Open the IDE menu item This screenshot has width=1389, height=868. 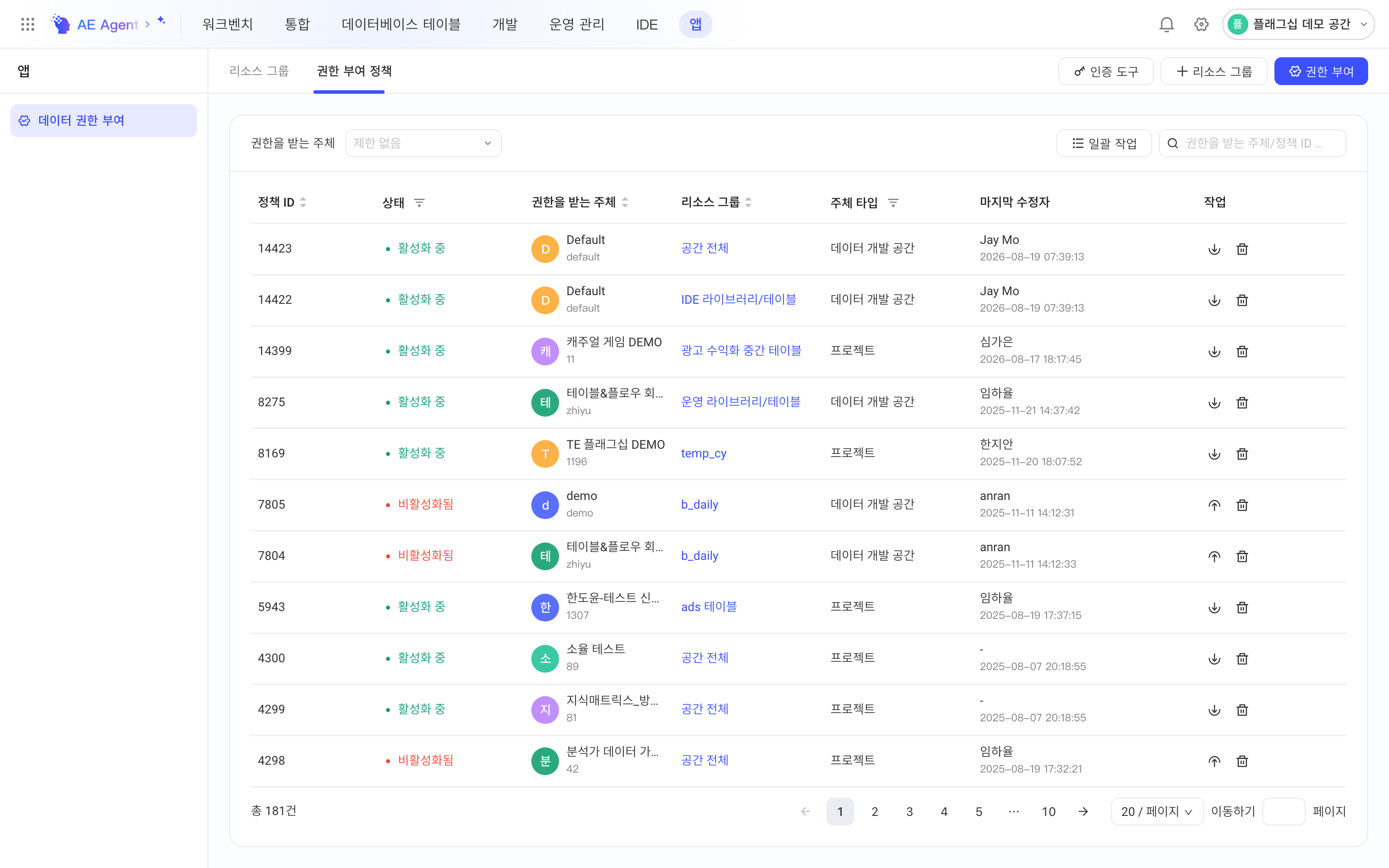click(646, 24)
